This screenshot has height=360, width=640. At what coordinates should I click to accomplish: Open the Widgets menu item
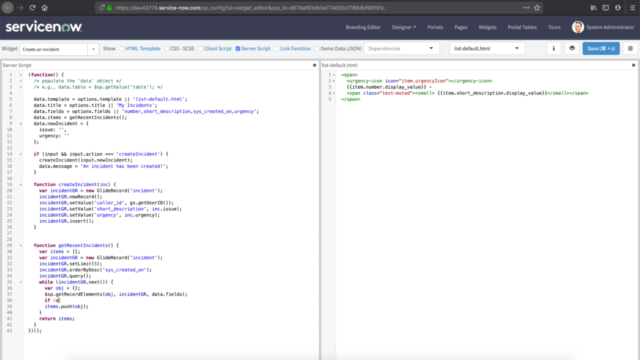click(487, 27)
